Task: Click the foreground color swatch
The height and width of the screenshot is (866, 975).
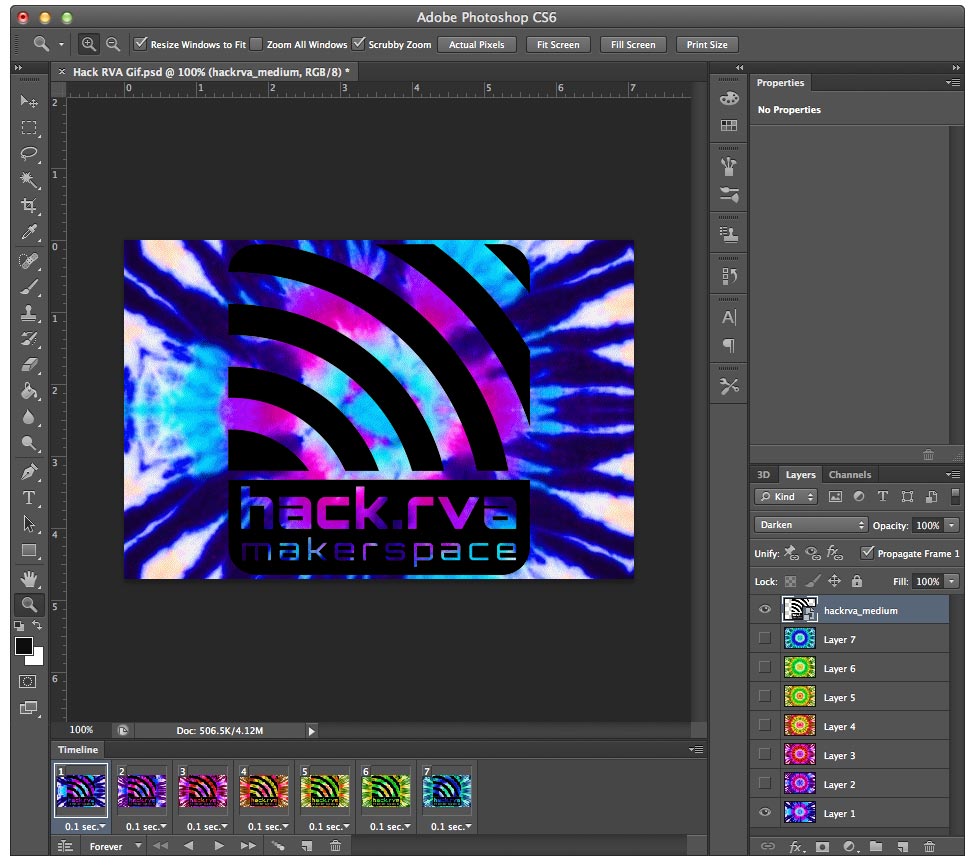Action: pos(24,646)
